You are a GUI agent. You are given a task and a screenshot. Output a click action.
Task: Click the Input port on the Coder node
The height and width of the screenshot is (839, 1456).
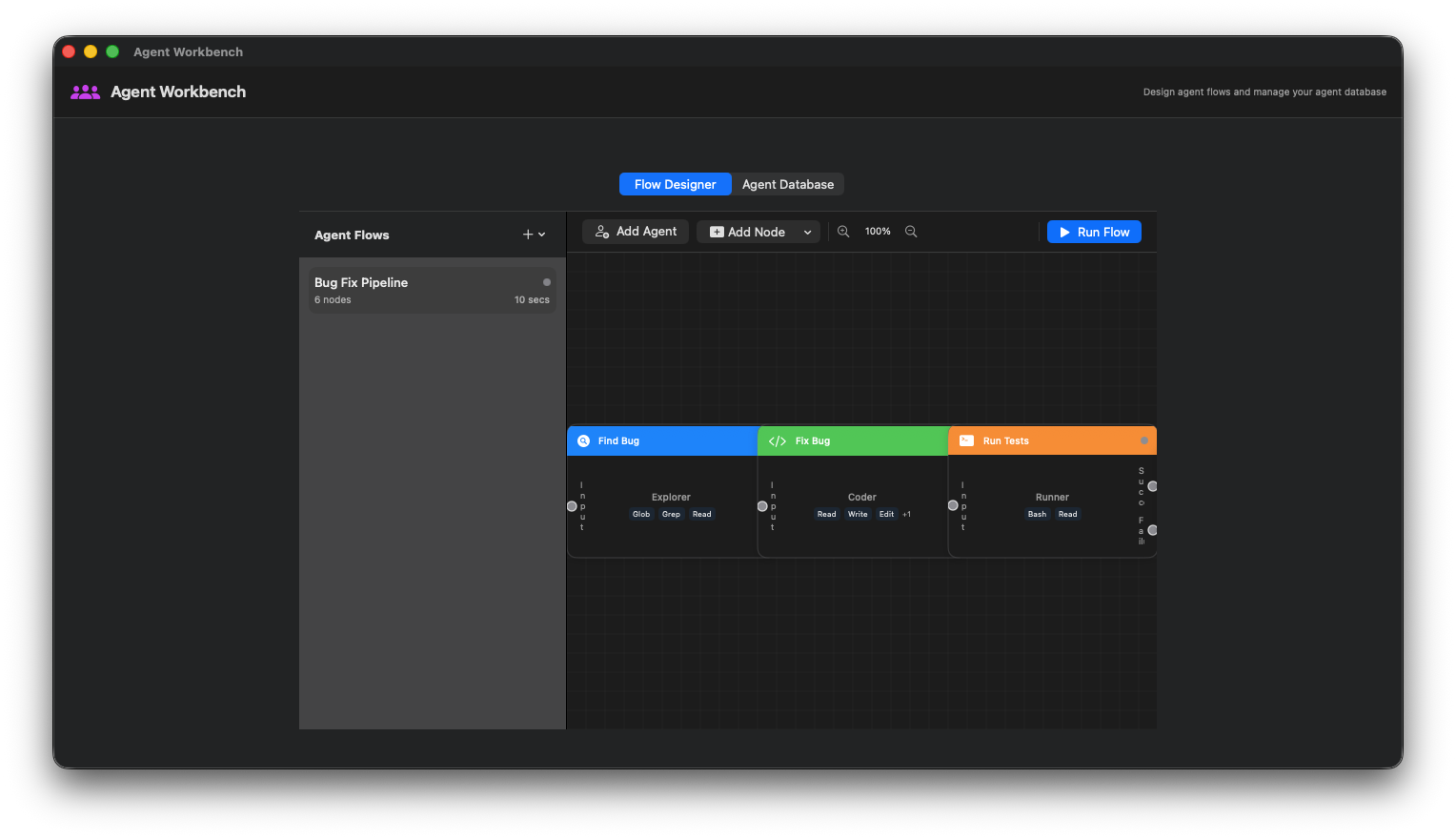762,506
